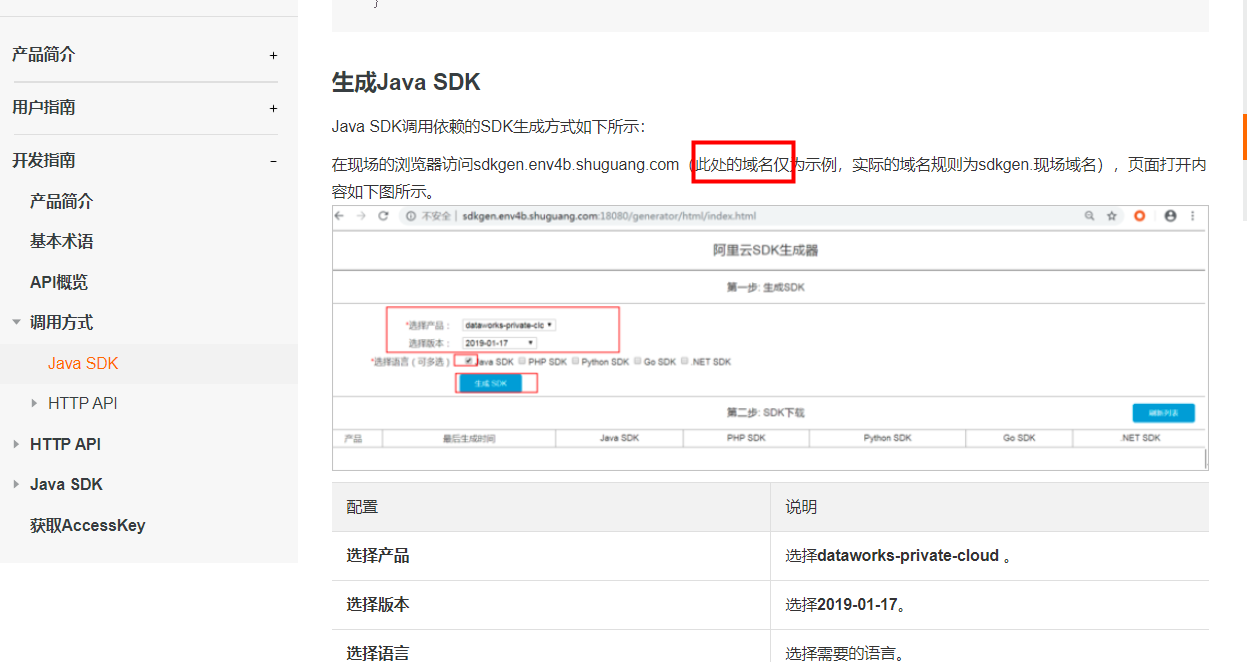Viewport: 1250px width, 662px height.
Task: Open 产品简介 under 开发指南
Action: pyautogui.click(x=61, y=201)
